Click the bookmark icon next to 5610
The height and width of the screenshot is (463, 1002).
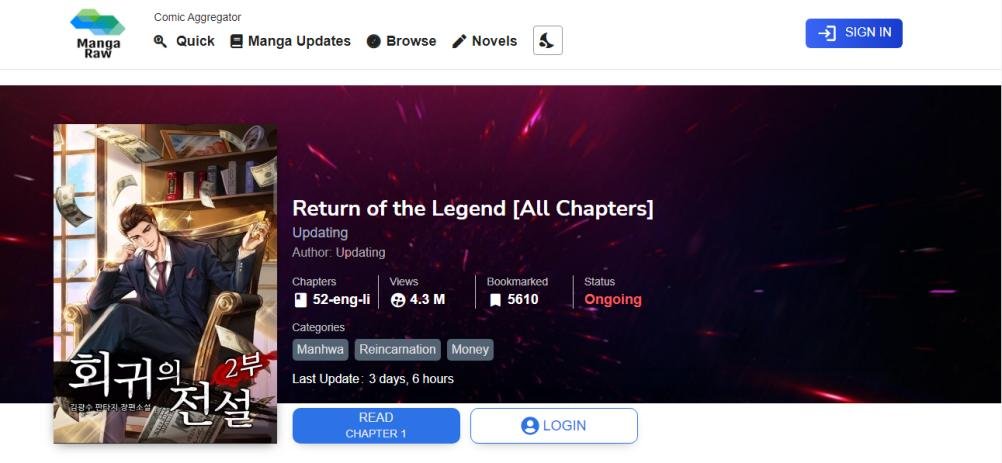pyautogui.click(x=495, y=300)
